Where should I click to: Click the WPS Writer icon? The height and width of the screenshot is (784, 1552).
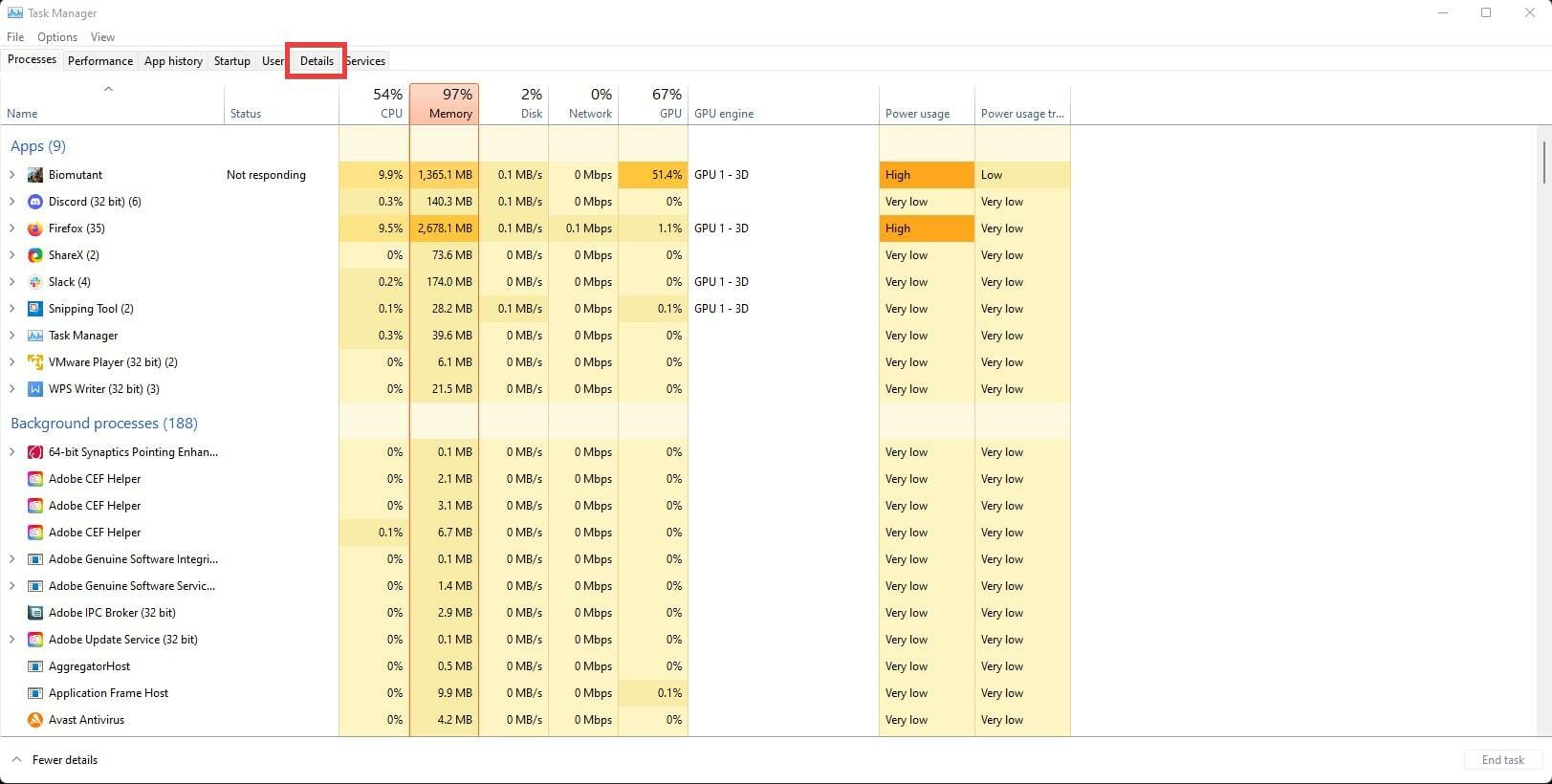[35, 389]
